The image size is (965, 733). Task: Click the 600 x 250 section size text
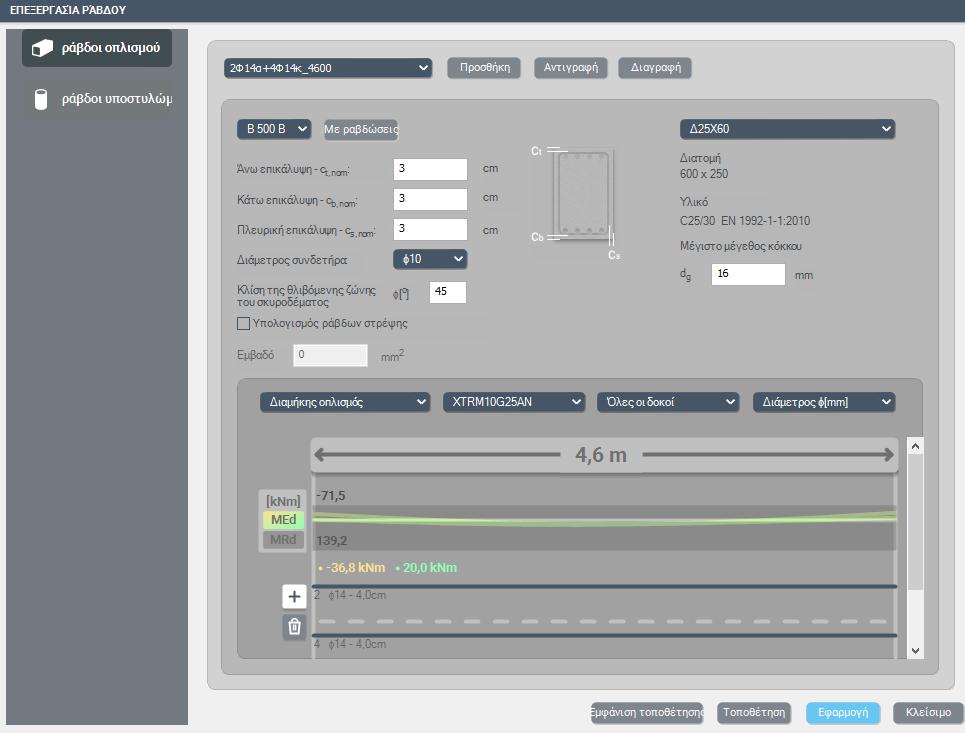click(704, 174)
